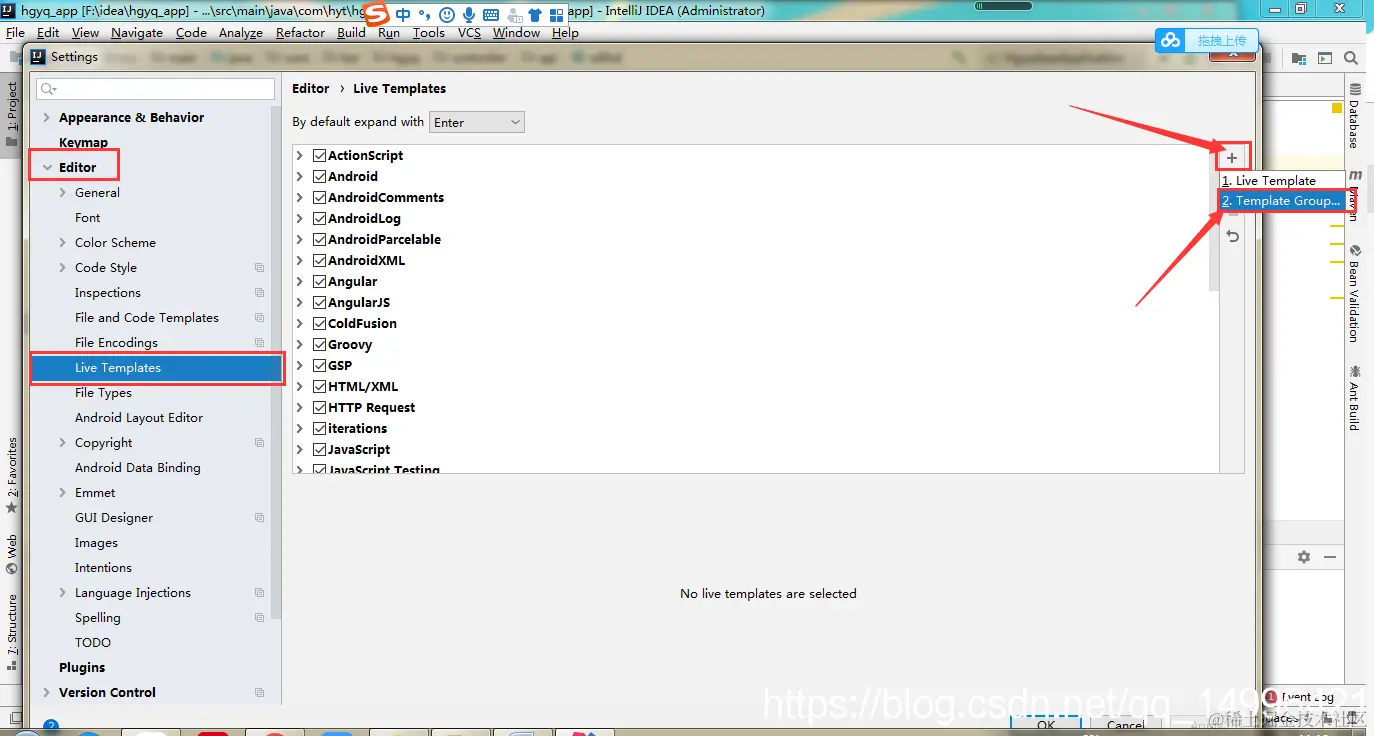
Task: Click the Sogou skin shirt icon
Action: pos(536,15)
